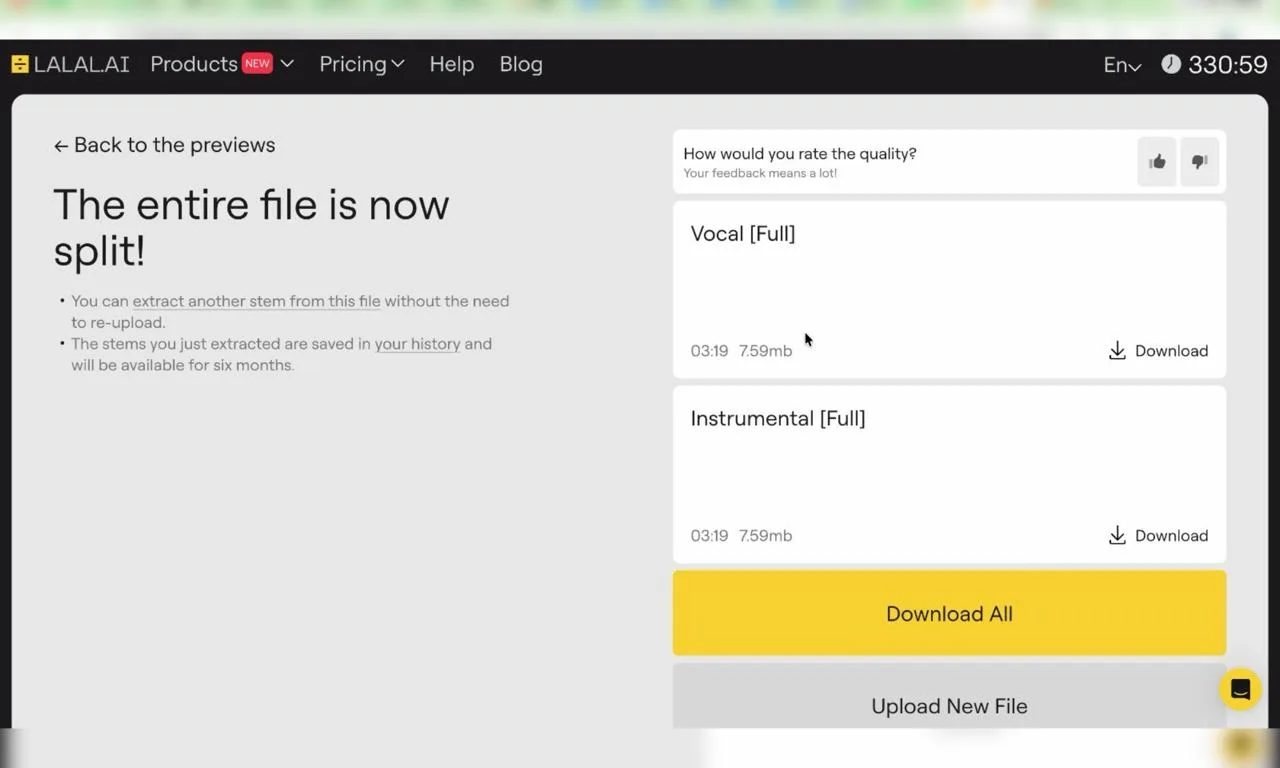Click the Vocal stem waveform area
Screen dimensions: 1280x768
(x=949, y=292)
